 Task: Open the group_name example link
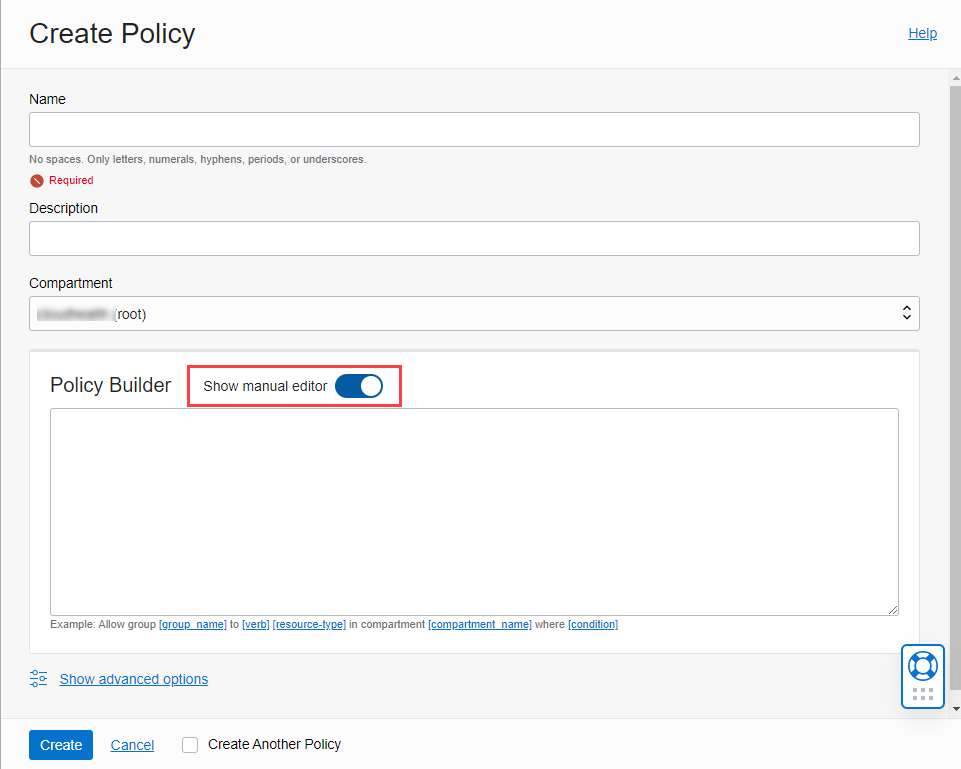[193, 624]
